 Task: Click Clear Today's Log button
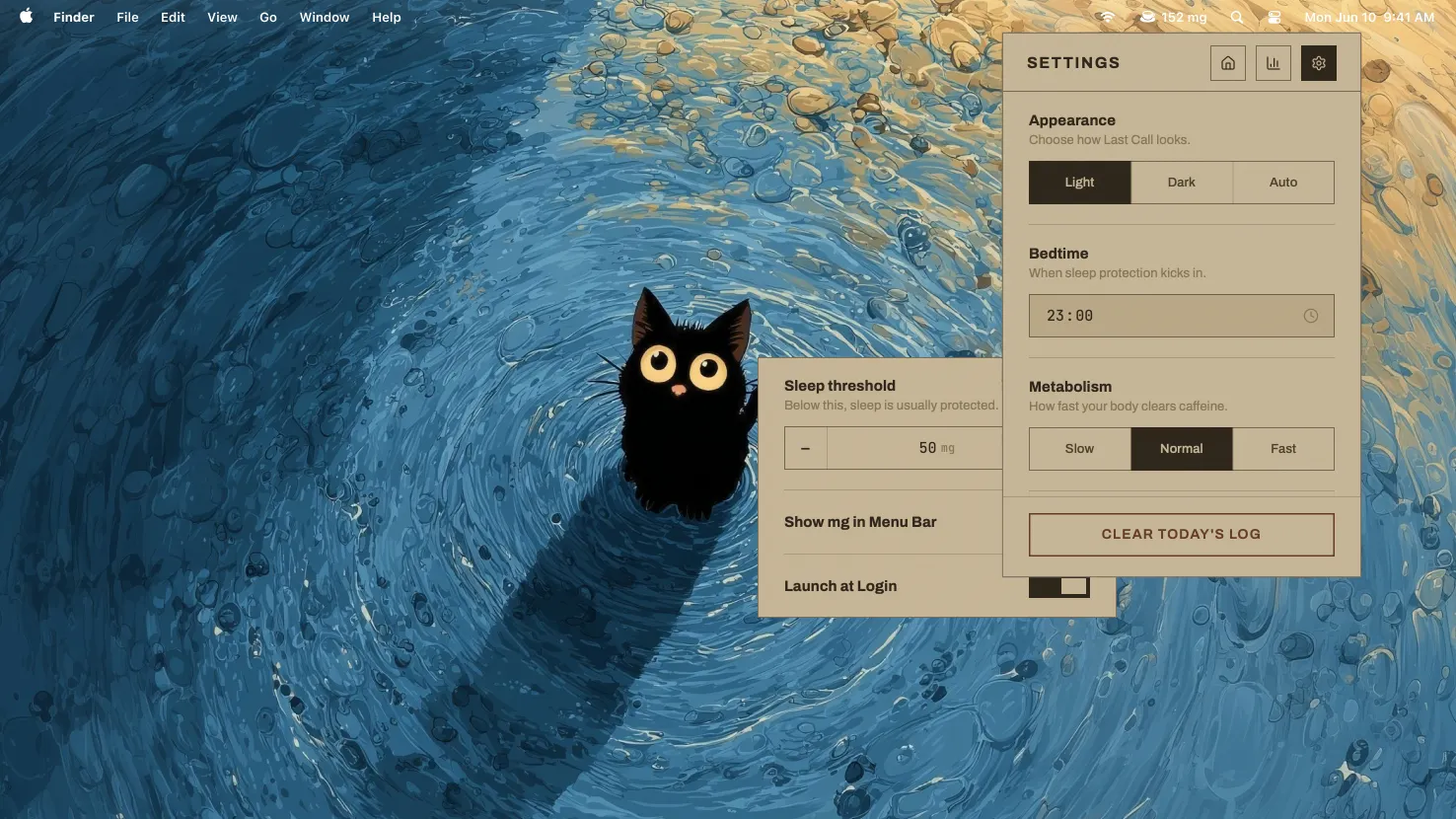(1182, 534)
